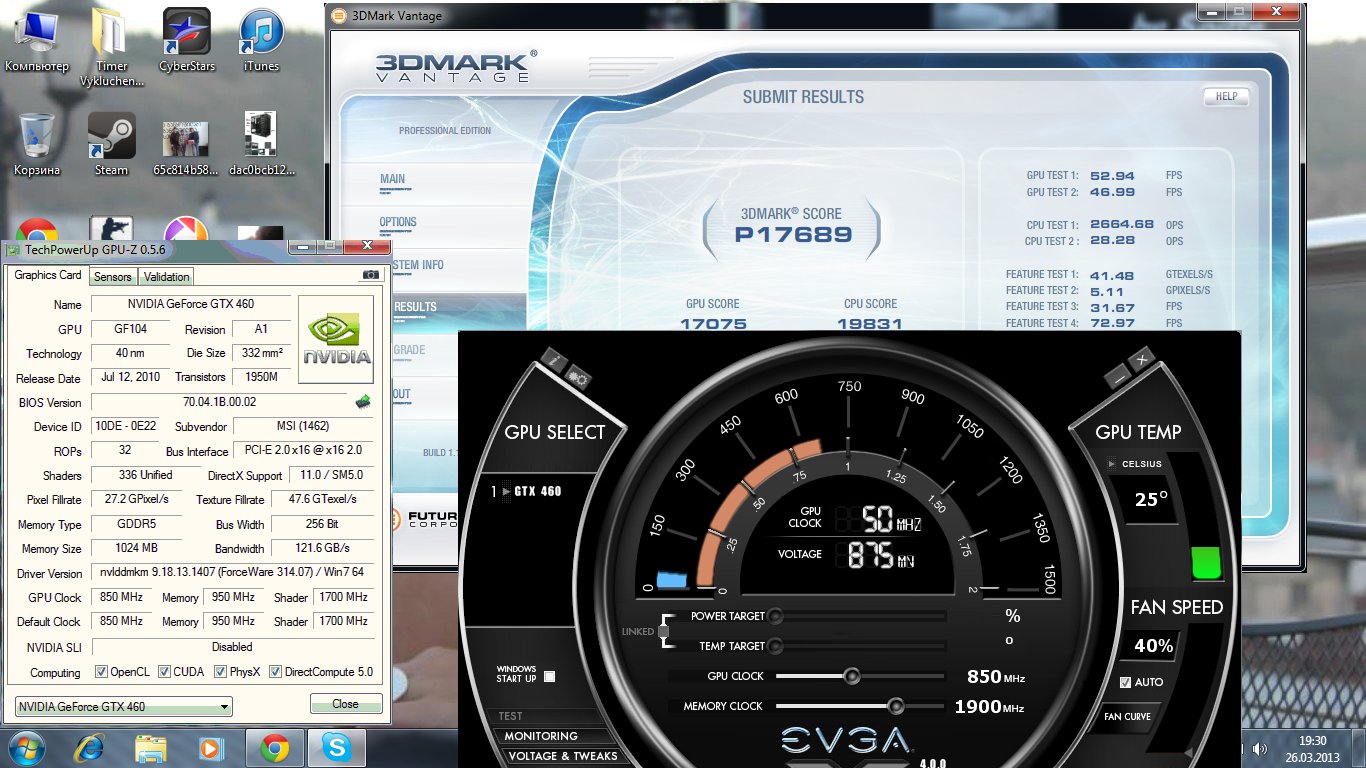Screen dimensions: 1366x768
Task: Click the Memory Clock slider handle
Action: 895,706
